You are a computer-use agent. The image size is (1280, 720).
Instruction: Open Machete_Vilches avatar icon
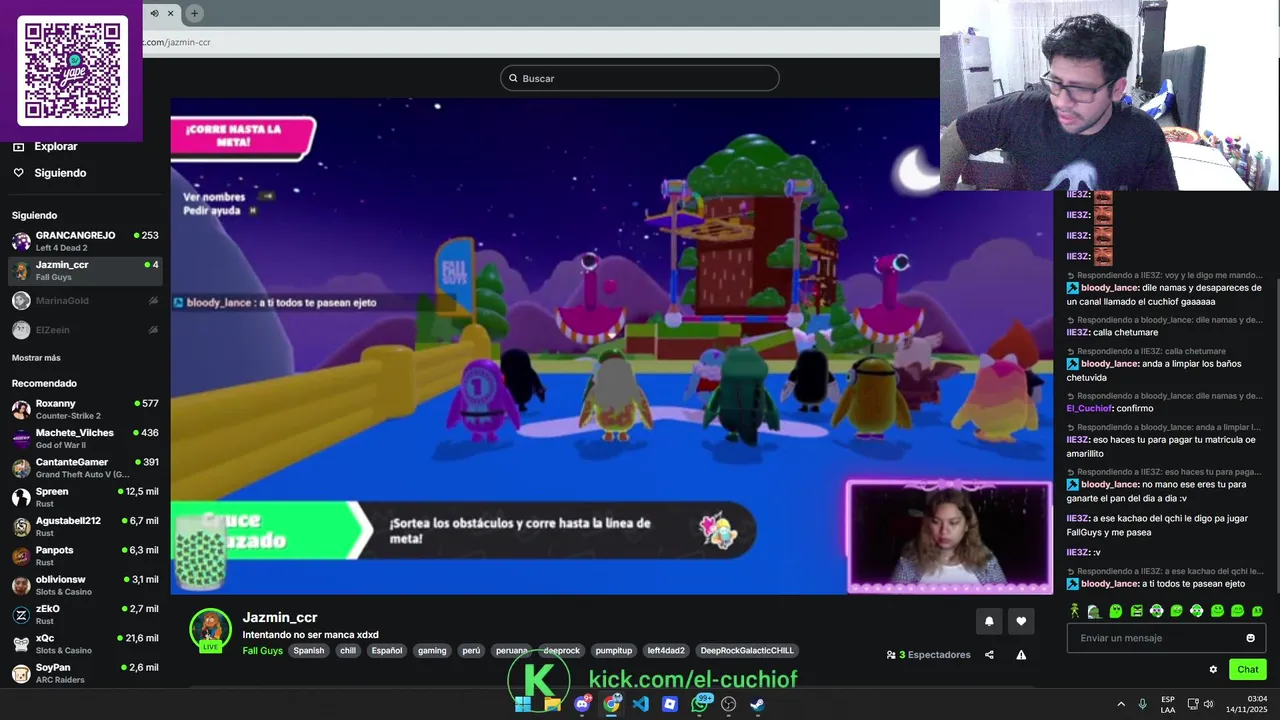[x=21, y=438]
